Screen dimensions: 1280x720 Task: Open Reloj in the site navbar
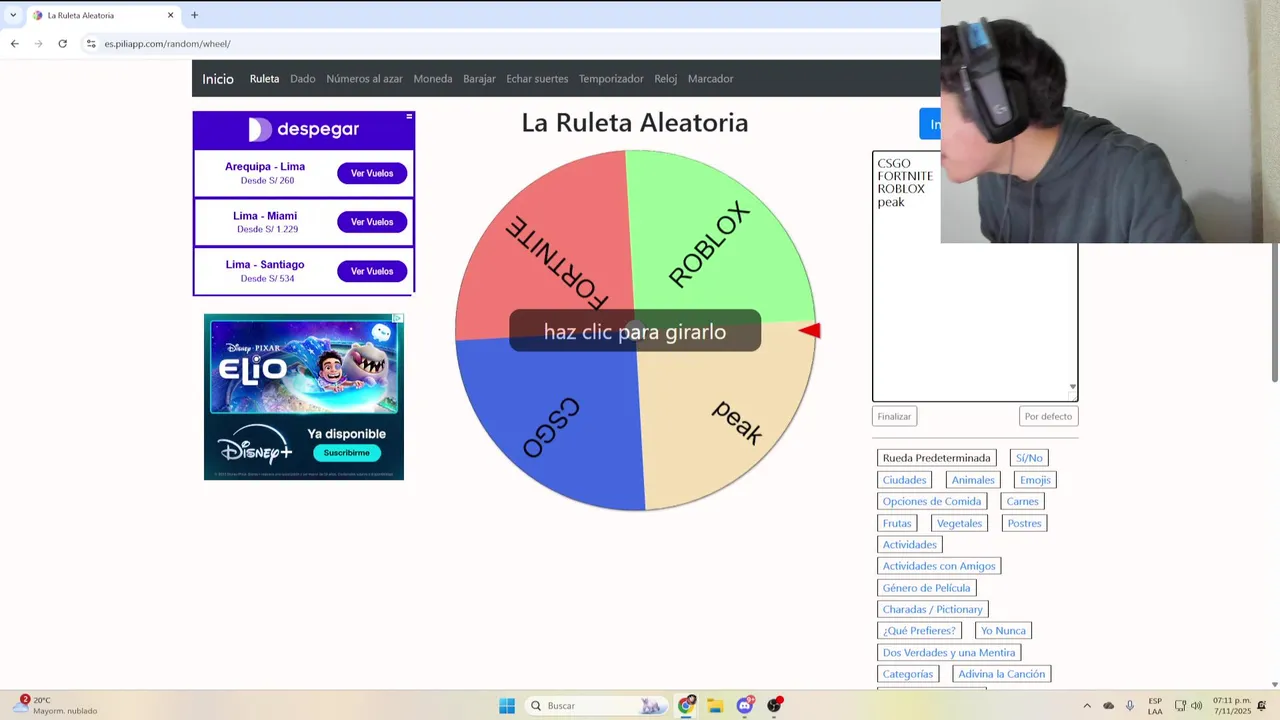(x=665, y=79)
